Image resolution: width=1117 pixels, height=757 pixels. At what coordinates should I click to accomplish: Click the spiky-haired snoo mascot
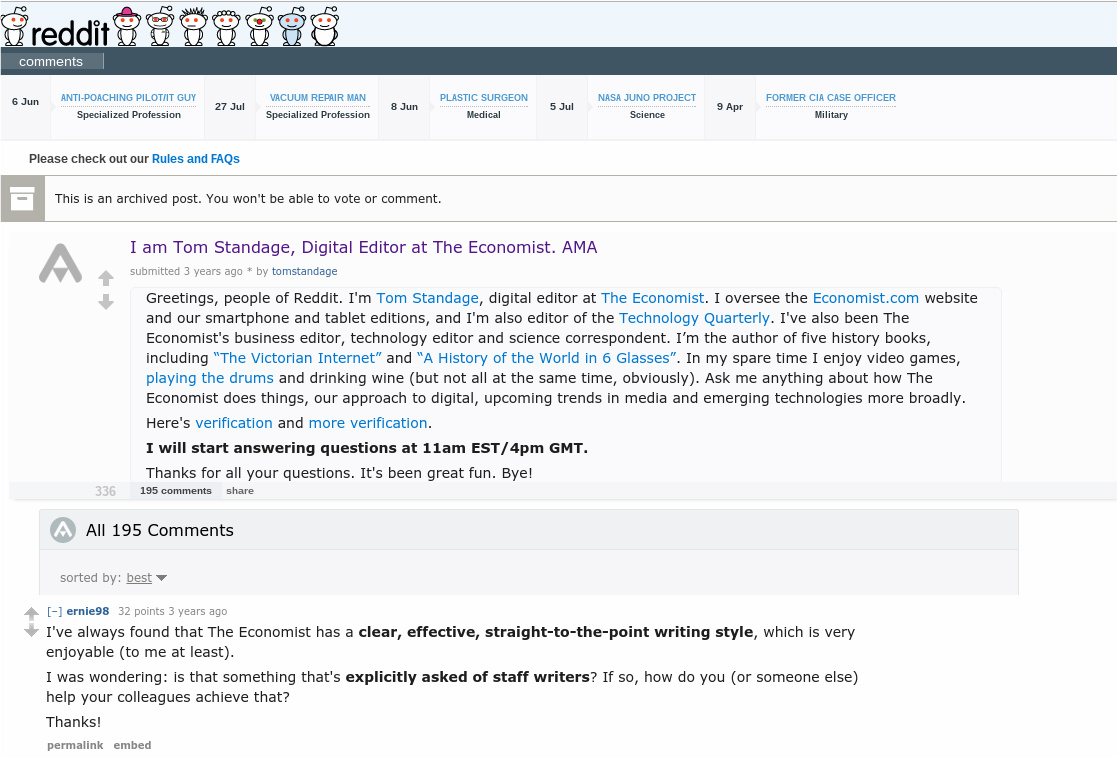[x=194, y=26]
